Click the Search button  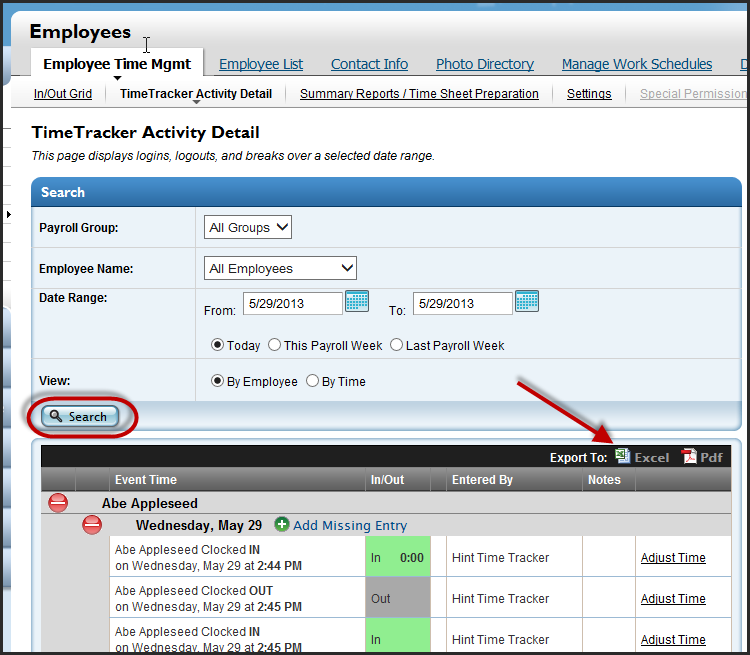[x=80, y=416]
